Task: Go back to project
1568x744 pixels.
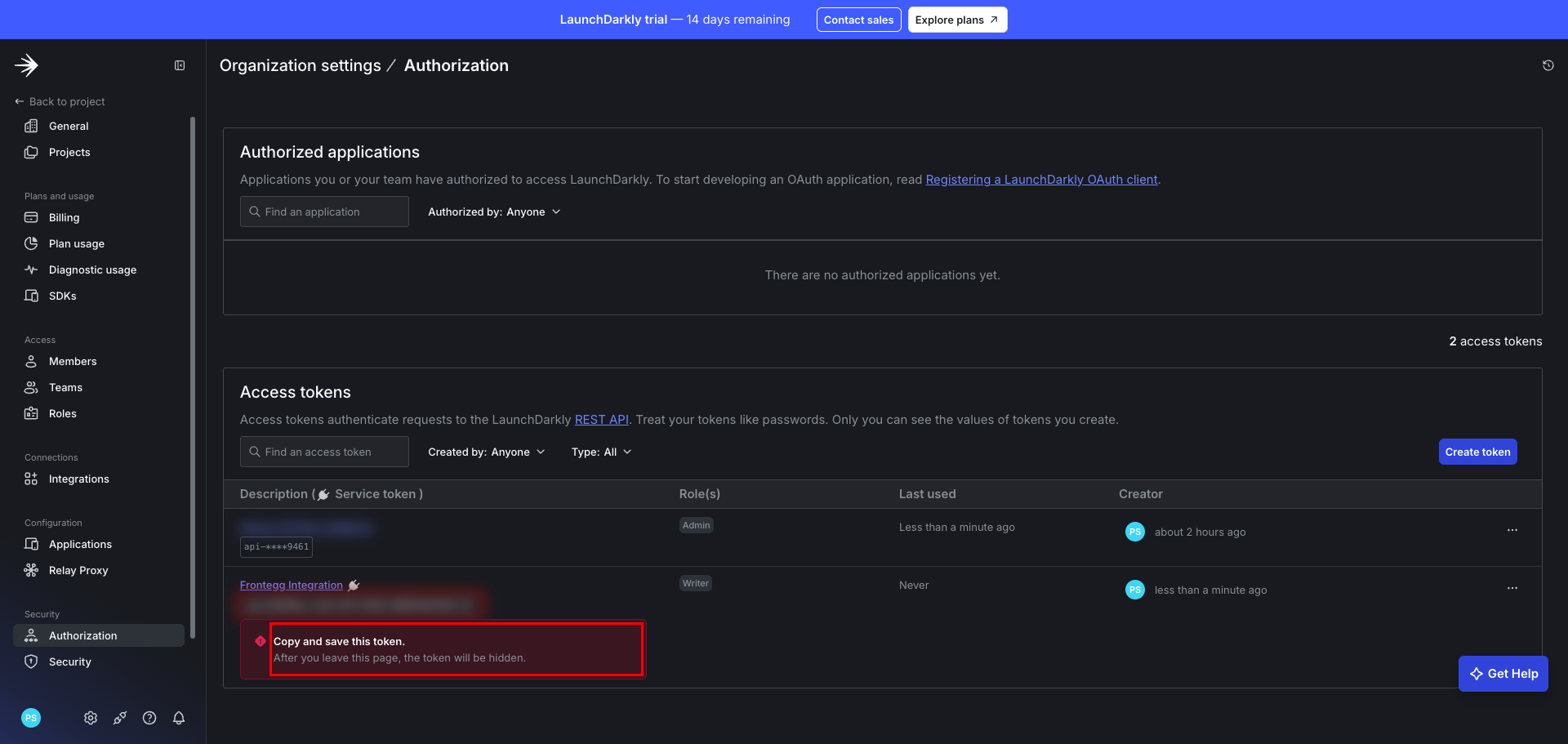Action: (60, 101)
